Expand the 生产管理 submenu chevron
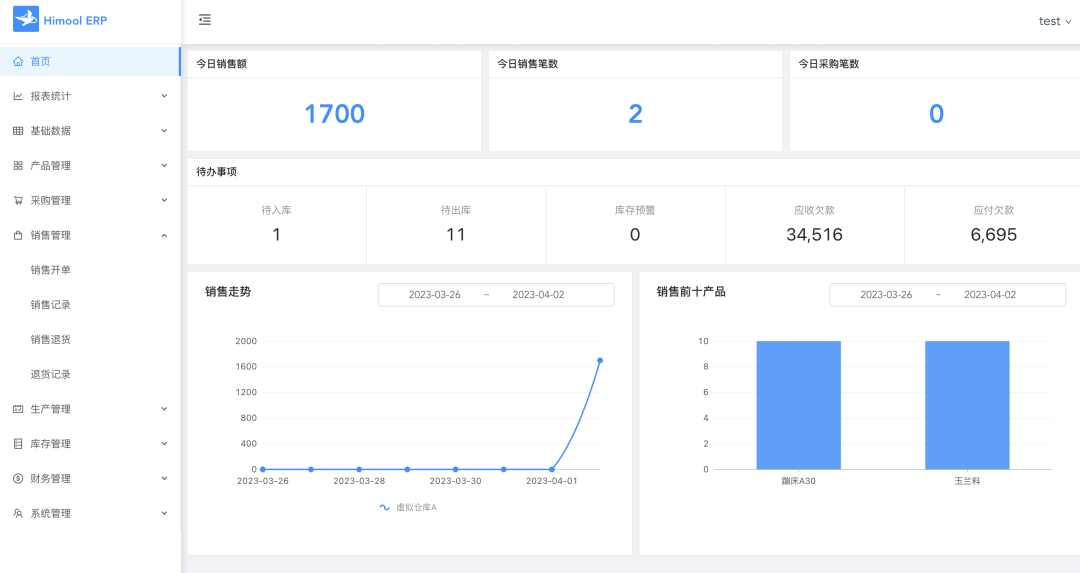 [x=164, y=409]
